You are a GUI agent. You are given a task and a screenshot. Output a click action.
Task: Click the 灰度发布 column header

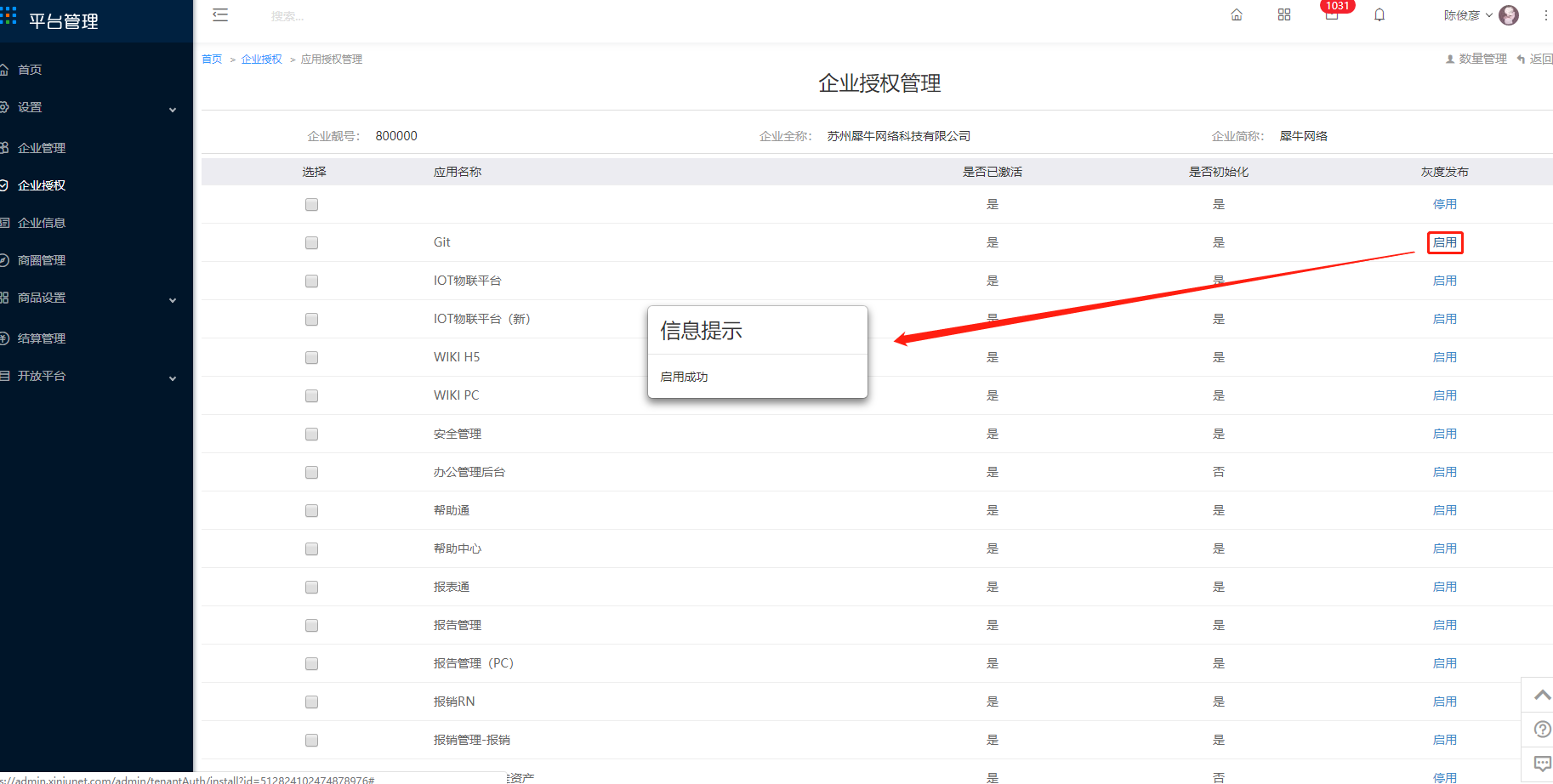pyautogui.click(x=1445, y=172)
